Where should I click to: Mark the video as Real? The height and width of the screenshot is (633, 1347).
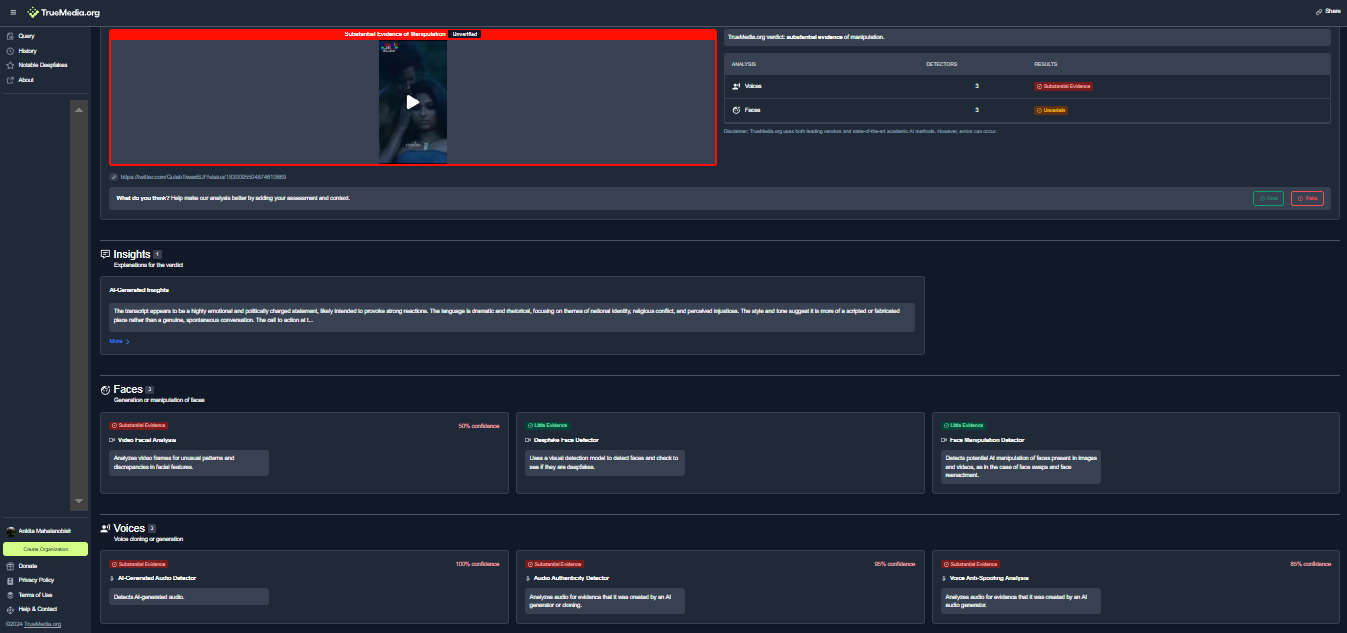tap(1268, 198)
